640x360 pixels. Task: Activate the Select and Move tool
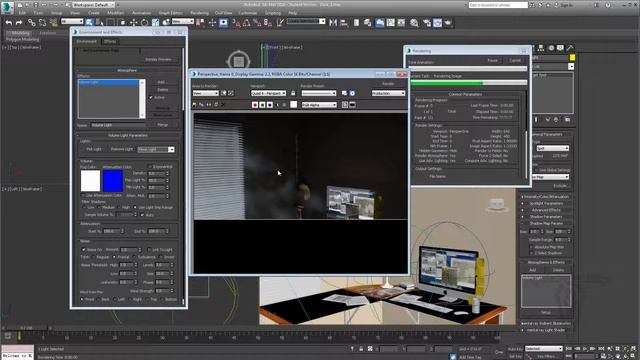click(x=133, y=22)
